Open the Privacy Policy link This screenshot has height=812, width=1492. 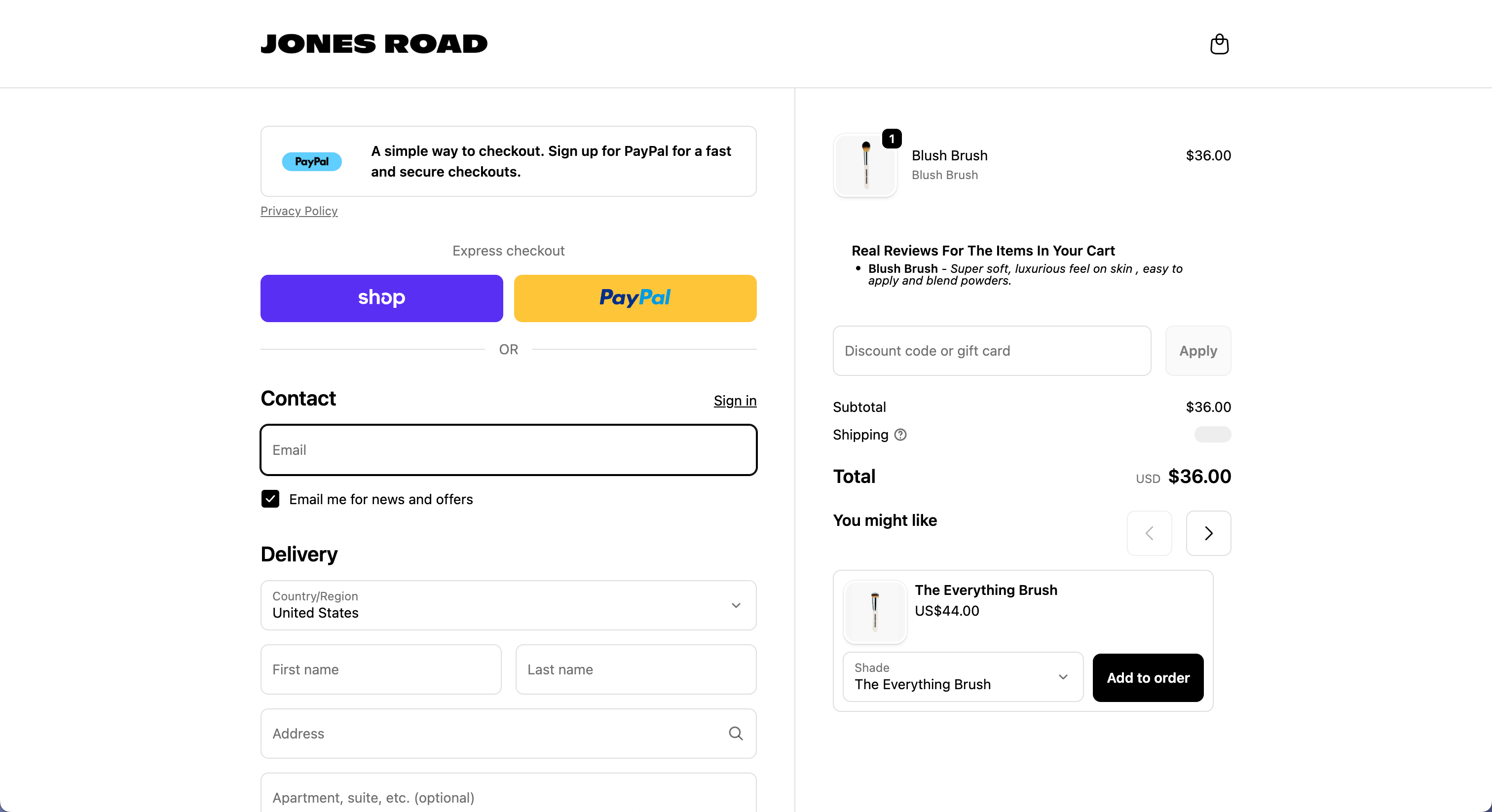[299, 211]
